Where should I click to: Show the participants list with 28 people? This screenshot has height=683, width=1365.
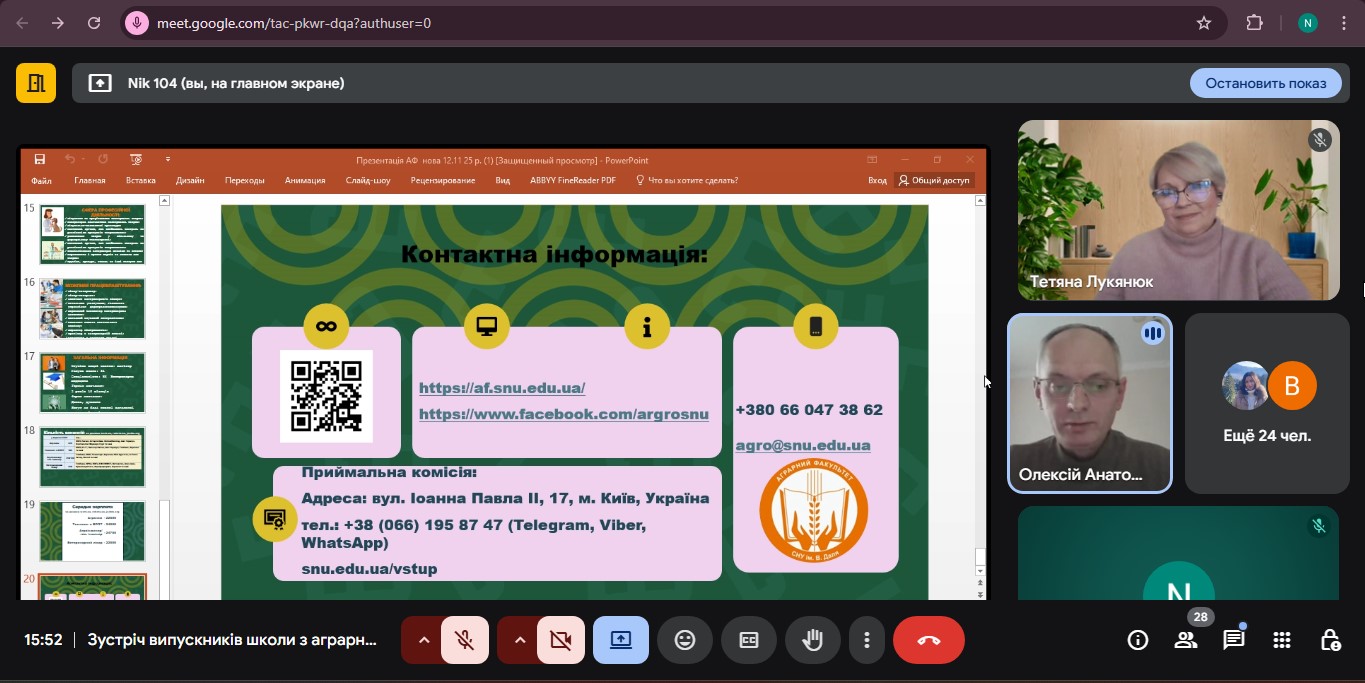click(1186, 640)
